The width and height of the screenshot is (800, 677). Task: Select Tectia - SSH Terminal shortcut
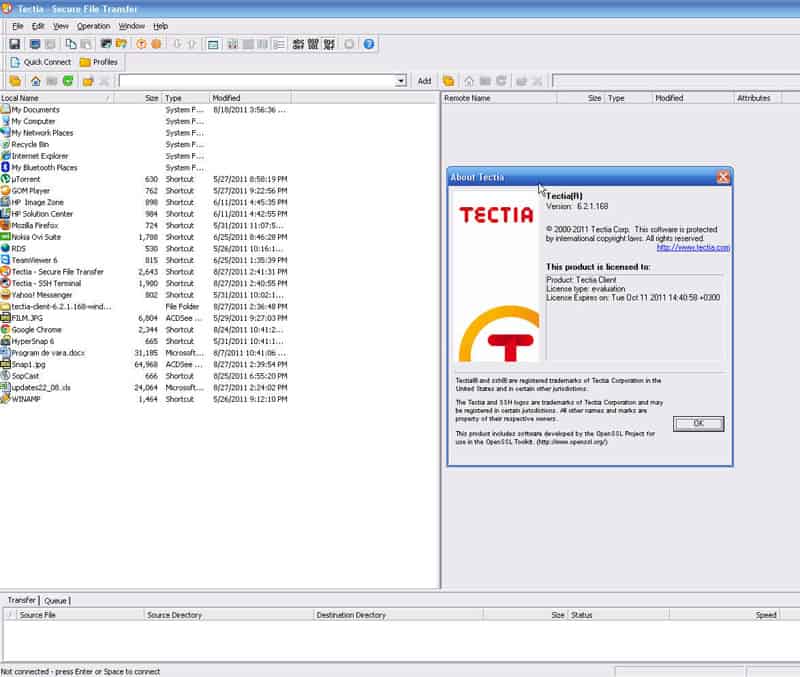pyautogui.click(x=46, y=283)
